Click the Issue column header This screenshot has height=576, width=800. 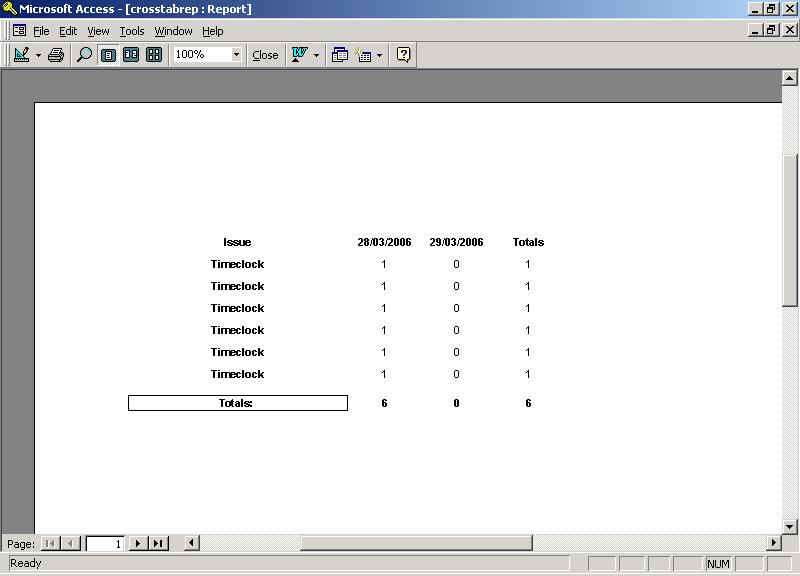click(237, 242)
